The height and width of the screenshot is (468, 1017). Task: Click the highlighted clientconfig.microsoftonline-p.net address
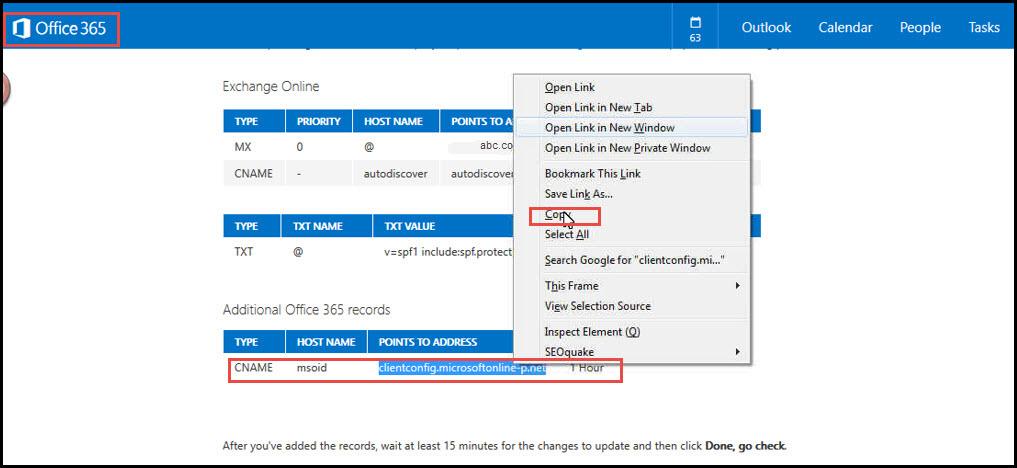coord(462,368)
